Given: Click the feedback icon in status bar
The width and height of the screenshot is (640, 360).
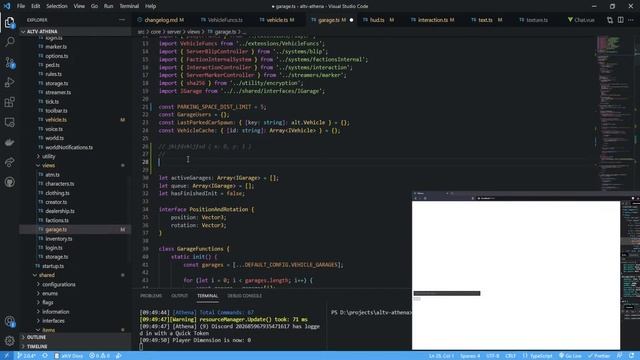Looking at the screenshot, I should [620, 356].
